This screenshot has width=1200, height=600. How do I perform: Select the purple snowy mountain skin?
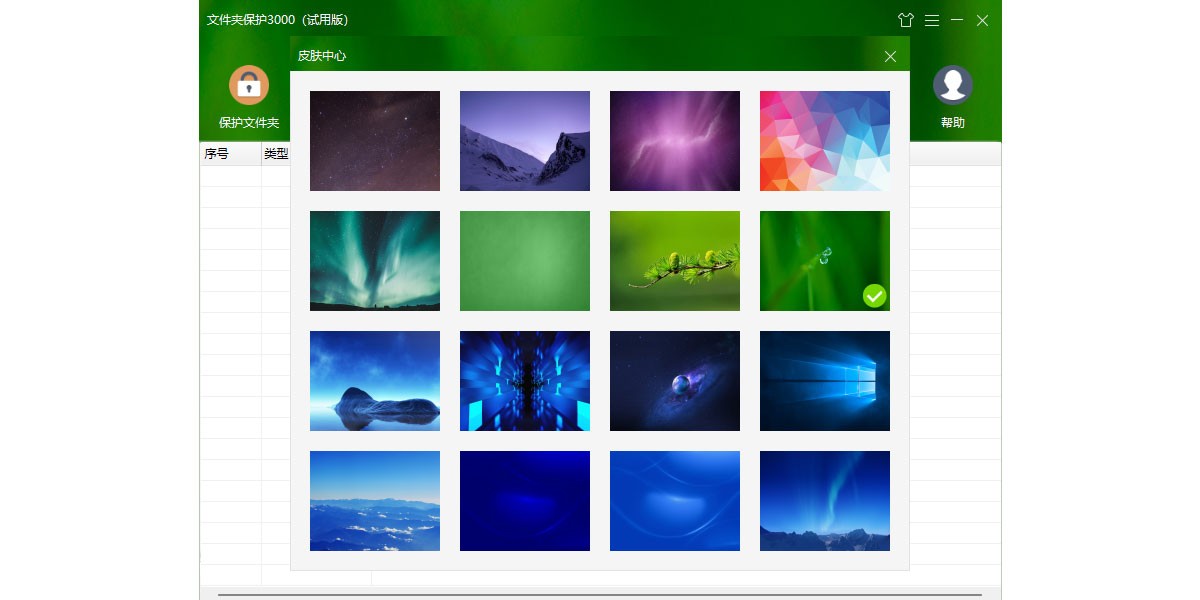pyautogui.click(x=525, y=141)
